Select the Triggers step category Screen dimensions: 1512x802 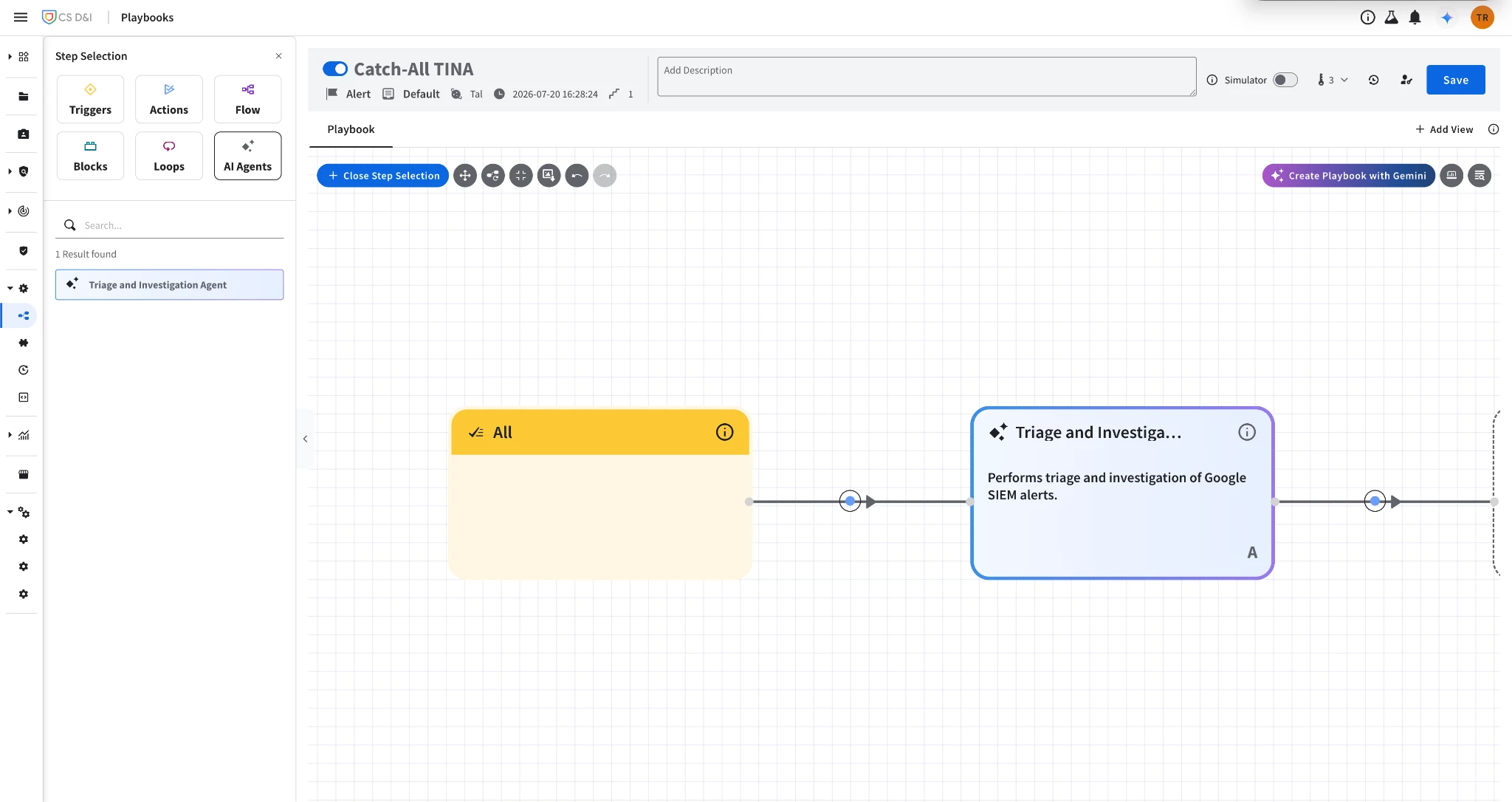[x=90, y=99]
